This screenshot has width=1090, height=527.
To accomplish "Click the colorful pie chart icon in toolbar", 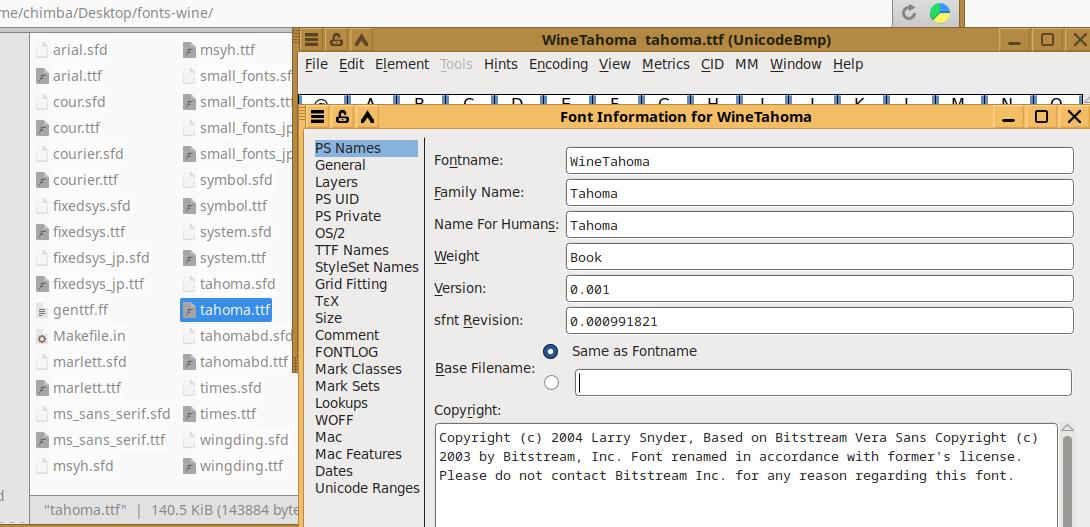I will coord(940,12).
